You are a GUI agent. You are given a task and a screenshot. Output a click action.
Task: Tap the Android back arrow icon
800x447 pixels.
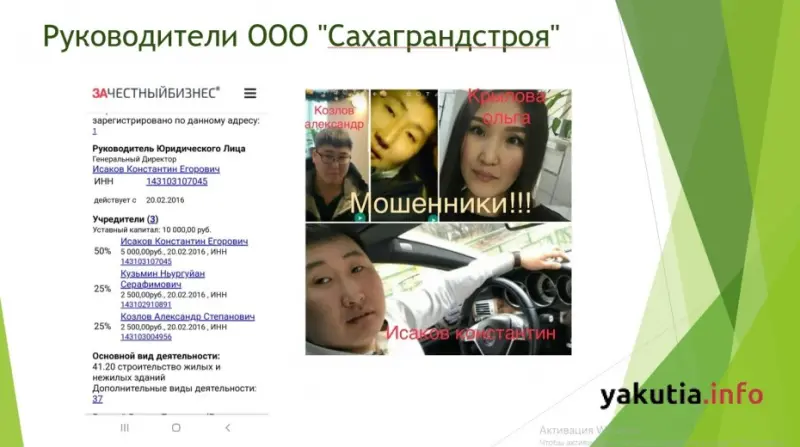click(228, 428)
